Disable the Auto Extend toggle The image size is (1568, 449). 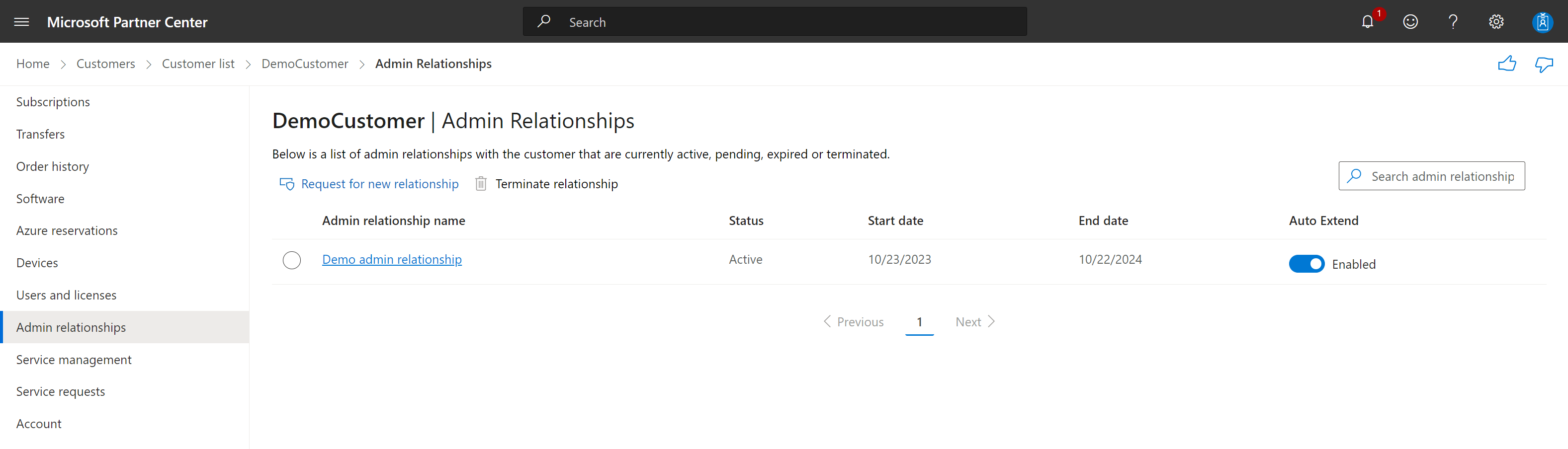[x=1307, y=264]
